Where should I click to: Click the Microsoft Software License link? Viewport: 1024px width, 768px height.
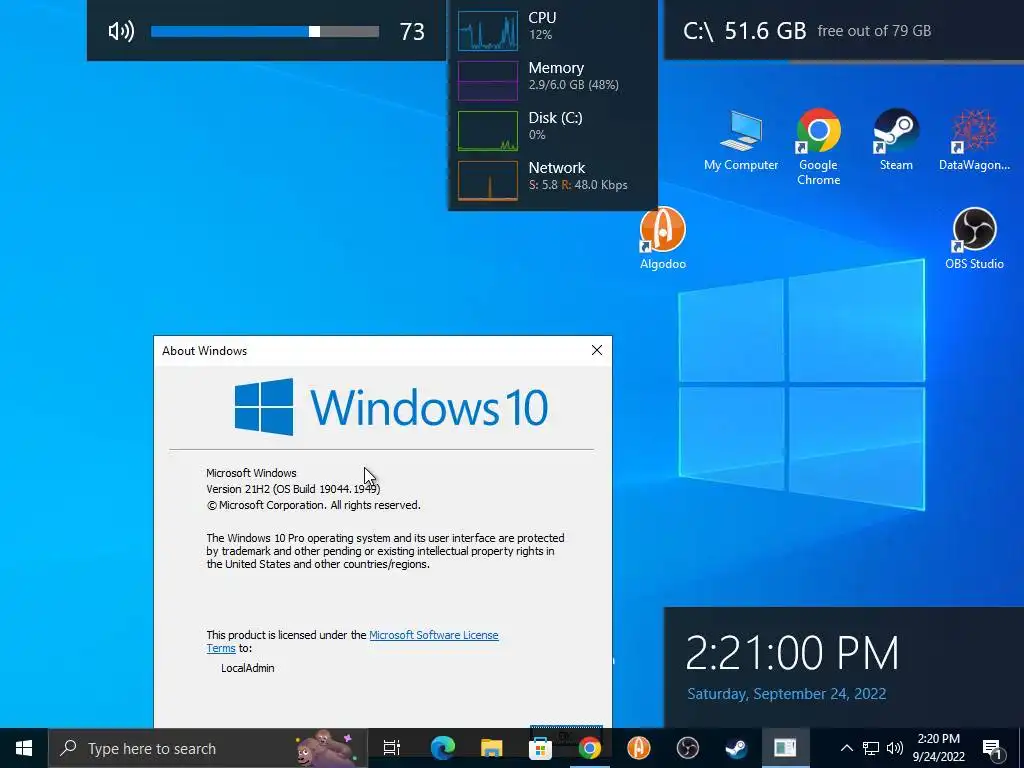tap(434, 635)
